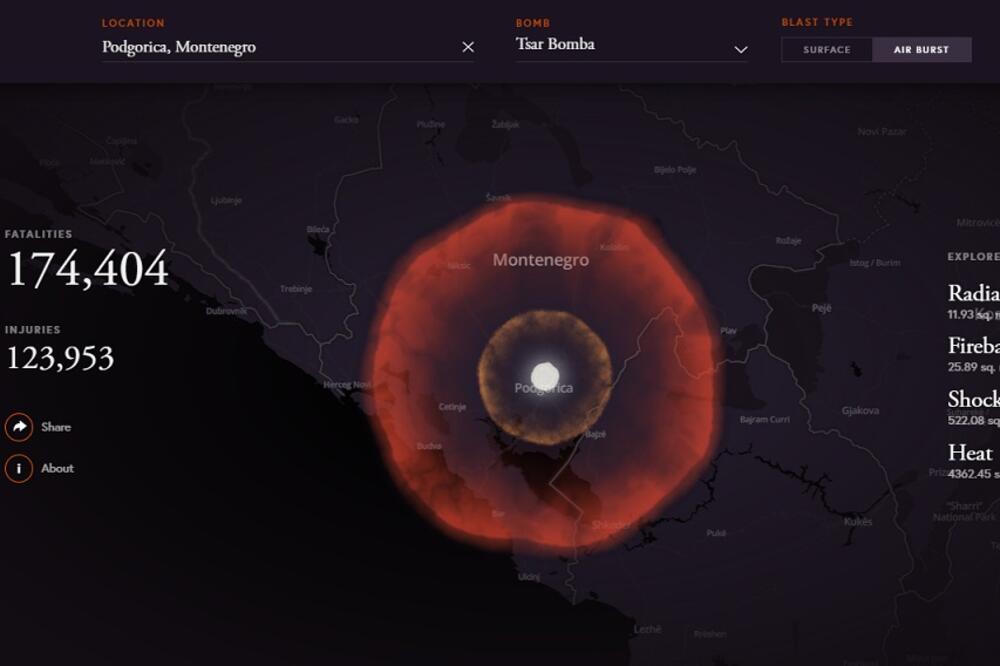The image size is (1000, 666).
Task: Click the injuries count 123,953
Action: pos(60,358)
